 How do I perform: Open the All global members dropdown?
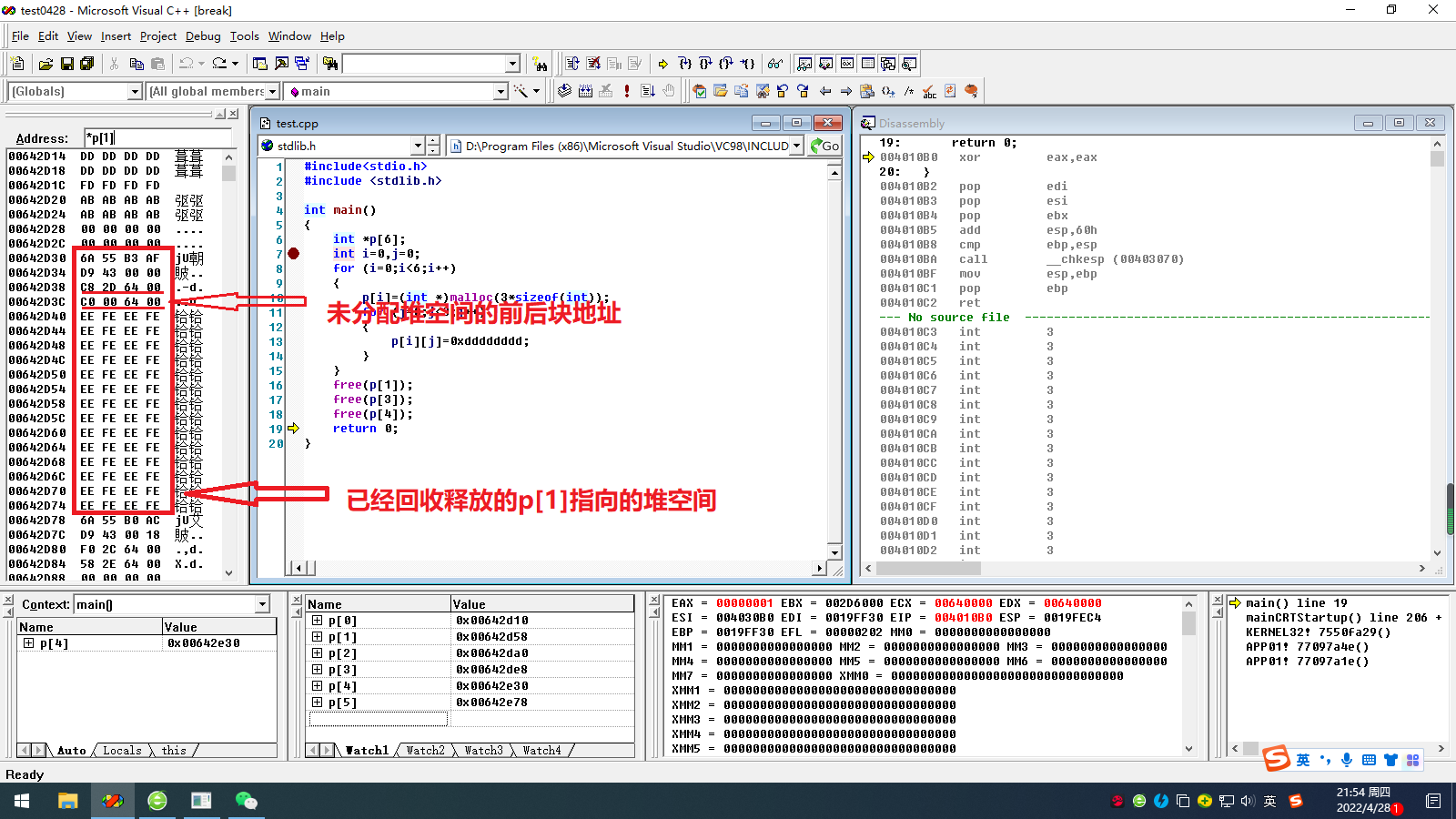(x=272, y=91)
